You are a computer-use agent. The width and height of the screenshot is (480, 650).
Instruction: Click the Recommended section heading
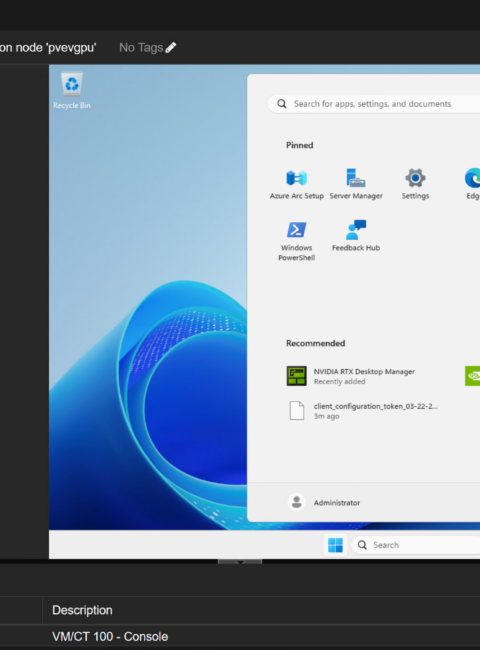315,343
